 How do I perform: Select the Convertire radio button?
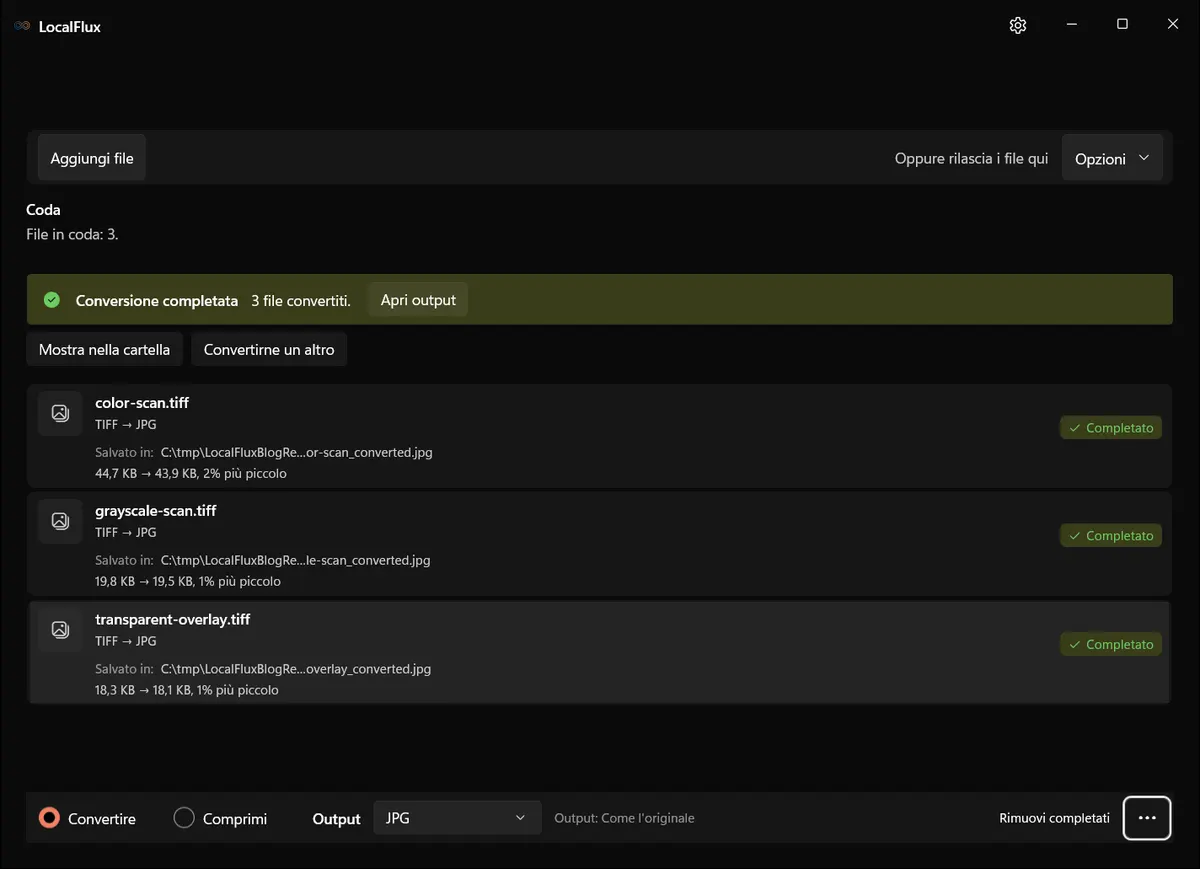[x=49, y=818]
